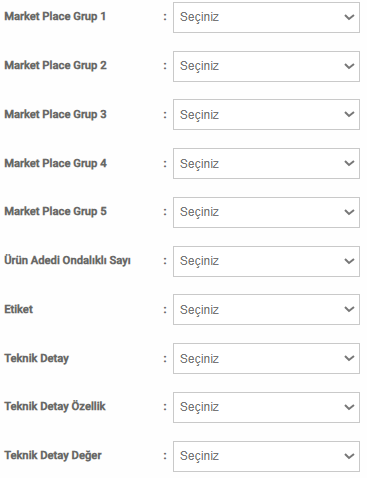Click the chevron arrow for Teknik Detay Özellik
Viewport: 367px width, 478px height.
349,407
